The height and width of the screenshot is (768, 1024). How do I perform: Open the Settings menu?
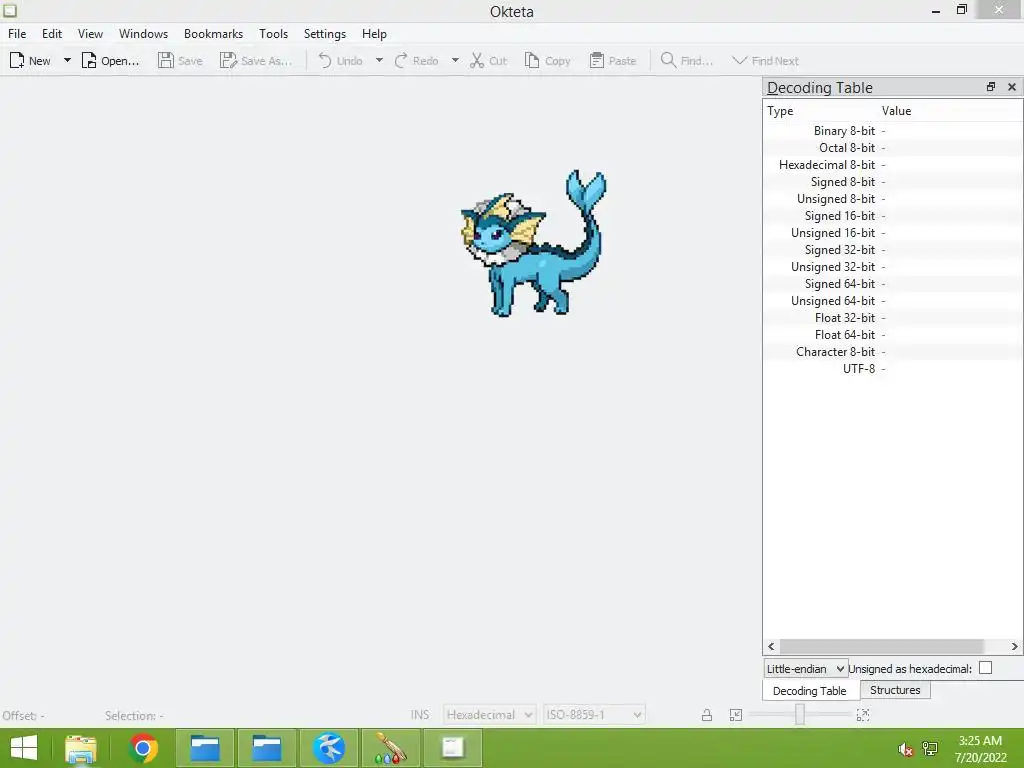coord(325,34)
